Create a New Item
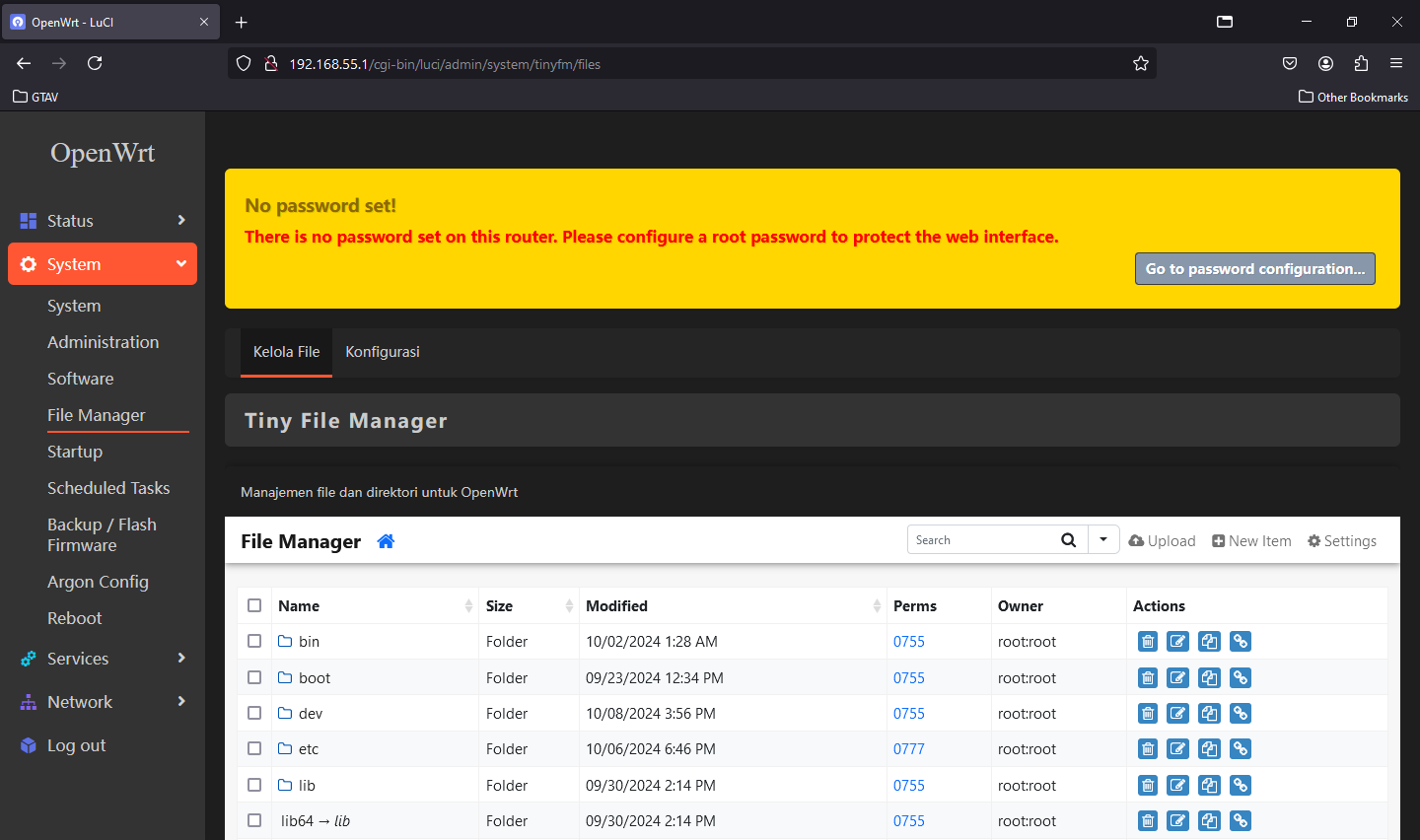Viewport: 1420px width, 840px height. click(x=1251, y=541)
